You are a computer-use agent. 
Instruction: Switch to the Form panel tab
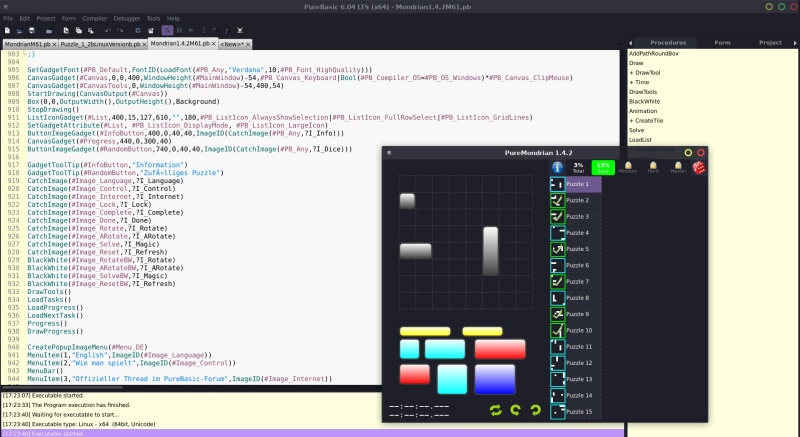pos(722,43)
